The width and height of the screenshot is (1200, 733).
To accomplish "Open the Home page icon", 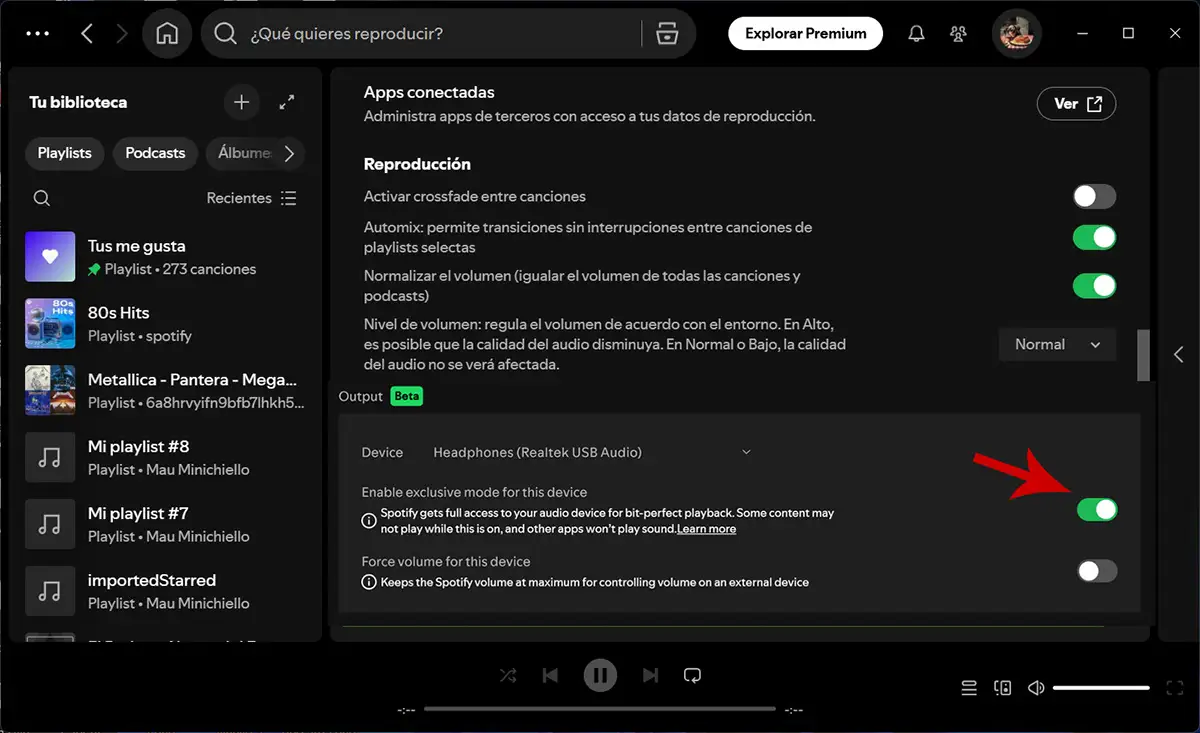I will point(167,32).
